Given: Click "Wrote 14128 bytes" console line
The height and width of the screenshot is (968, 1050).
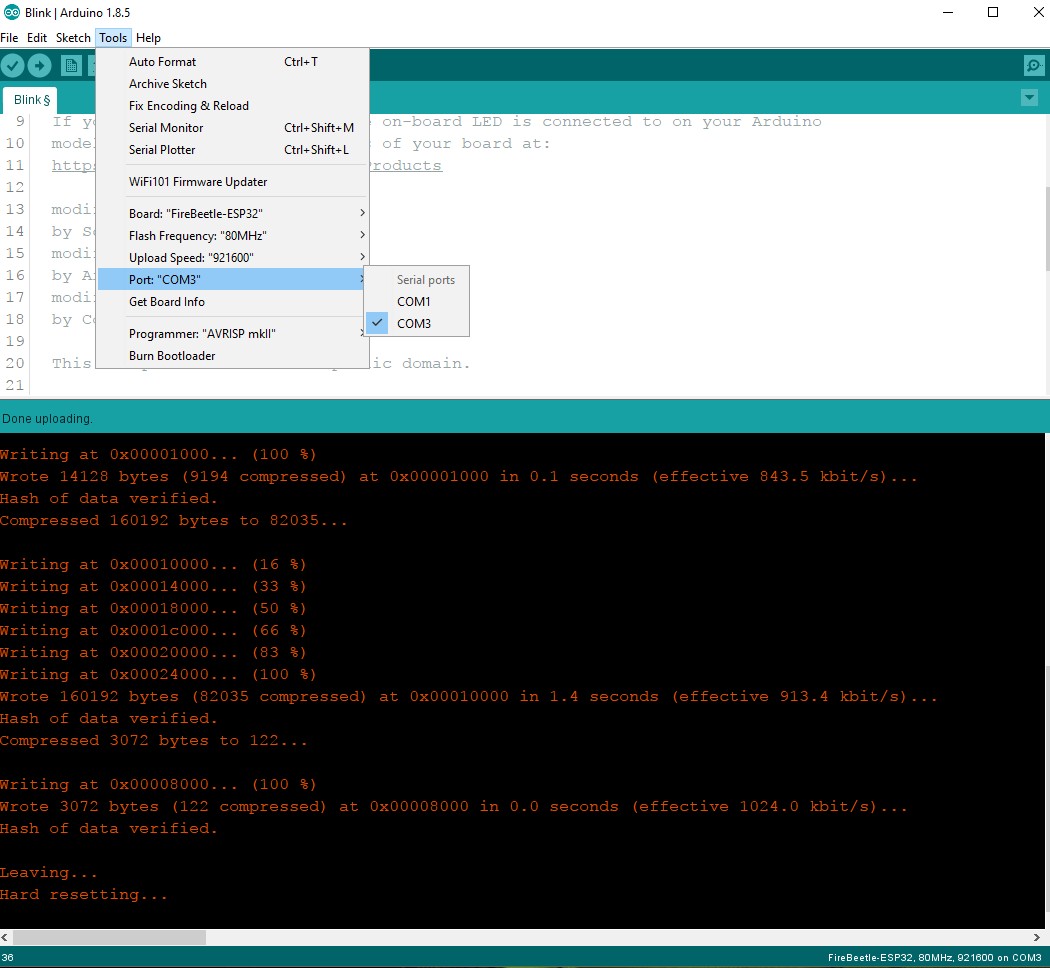Looking at the screenshot, I should coord(459,477).
